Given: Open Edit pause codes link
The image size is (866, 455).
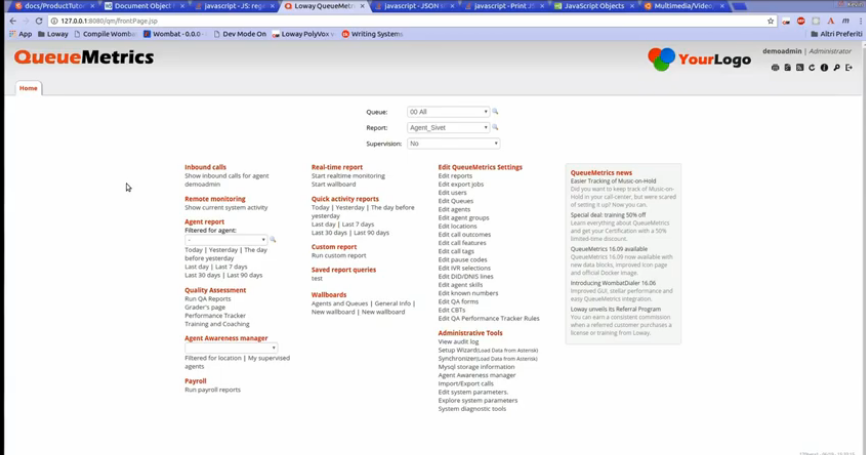Looking at the screenshot, I should [463, 260].
